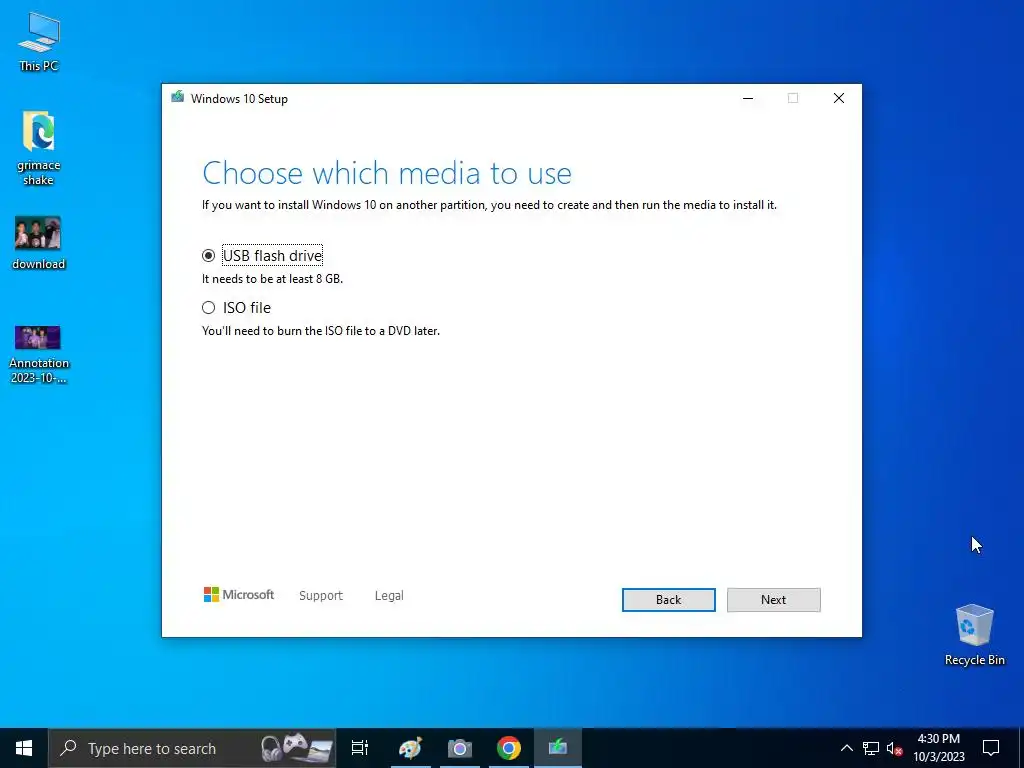Click the Windows Setup taskbar icon
Screen dimensions: 1024x768
(x=558, y=748)
